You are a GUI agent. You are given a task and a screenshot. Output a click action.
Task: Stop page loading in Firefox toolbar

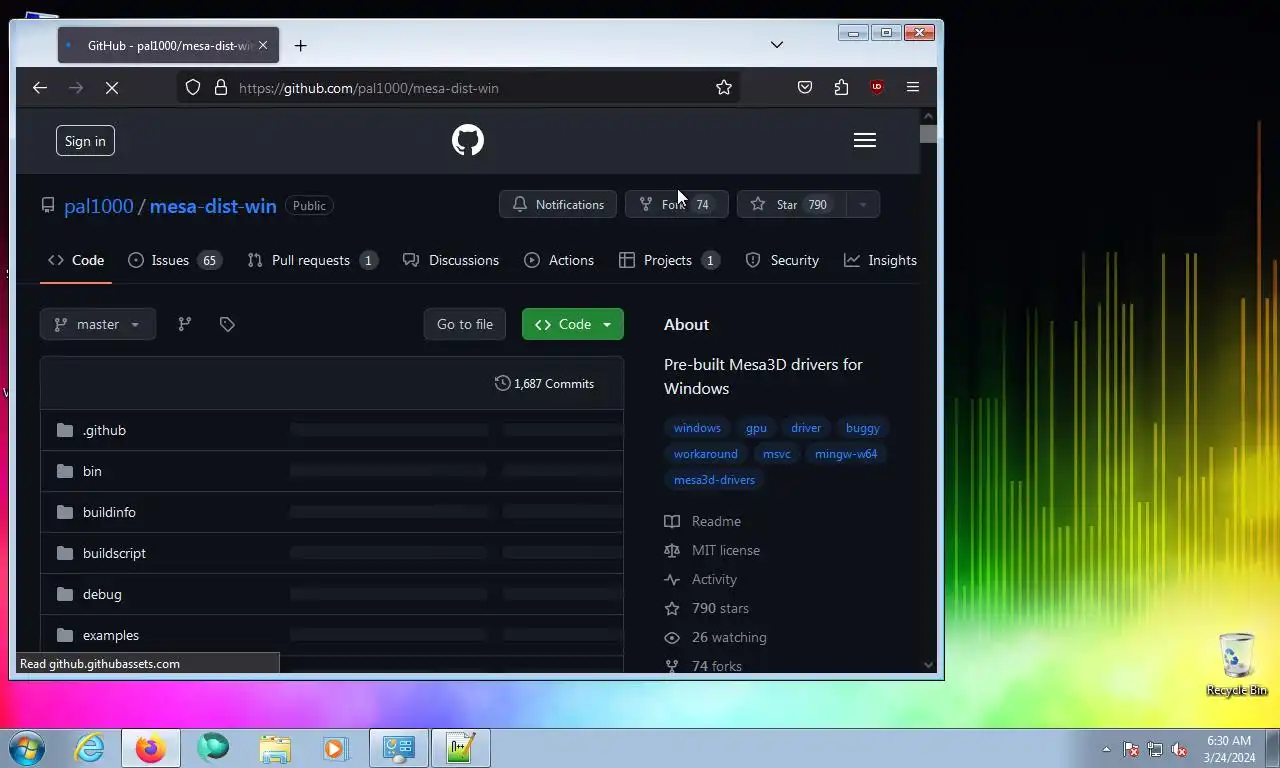[112, 88]
